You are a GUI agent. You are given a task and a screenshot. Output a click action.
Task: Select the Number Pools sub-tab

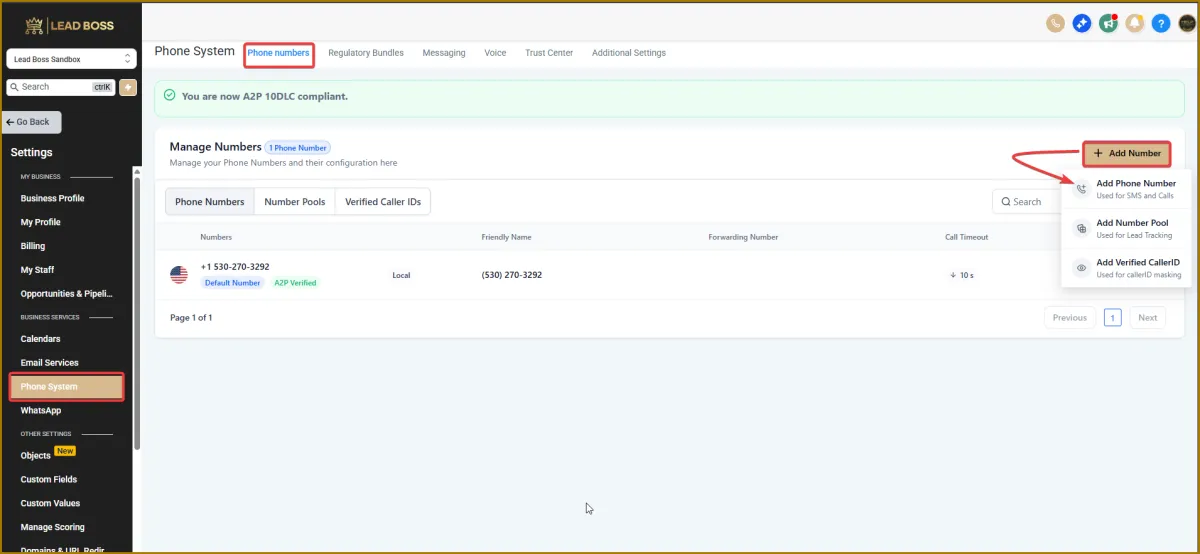pyautogui.click(x=295, y=202)
